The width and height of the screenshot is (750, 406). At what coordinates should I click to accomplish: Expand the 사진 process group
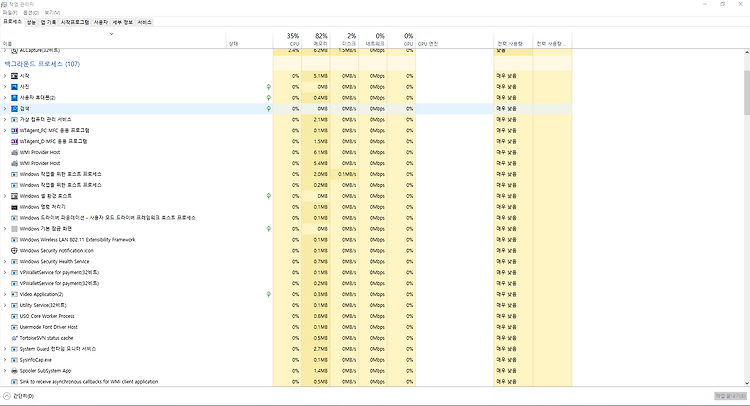pos(5,87)
